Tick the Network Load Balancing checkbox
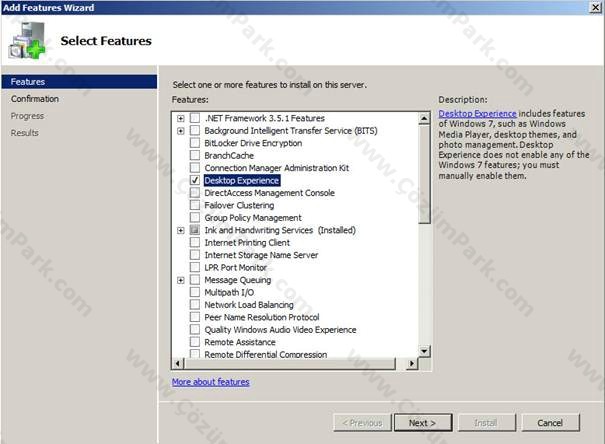The height and width of the screenshot is (444, 605). [195, 305]
